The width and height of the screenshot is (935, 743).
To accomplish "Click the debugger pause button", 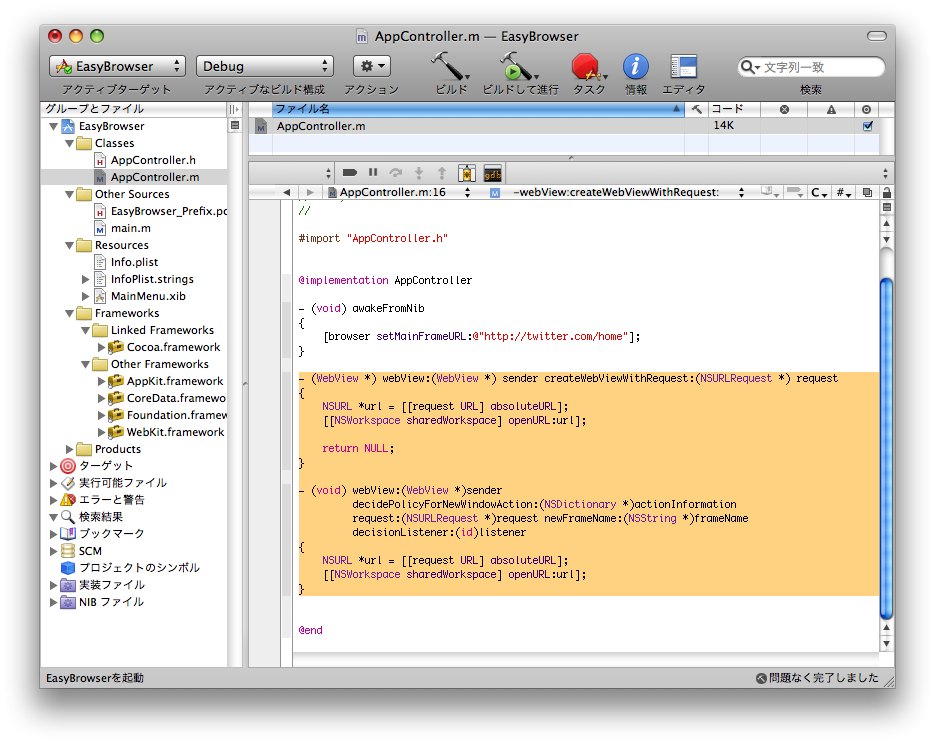I will coord(373,172).
